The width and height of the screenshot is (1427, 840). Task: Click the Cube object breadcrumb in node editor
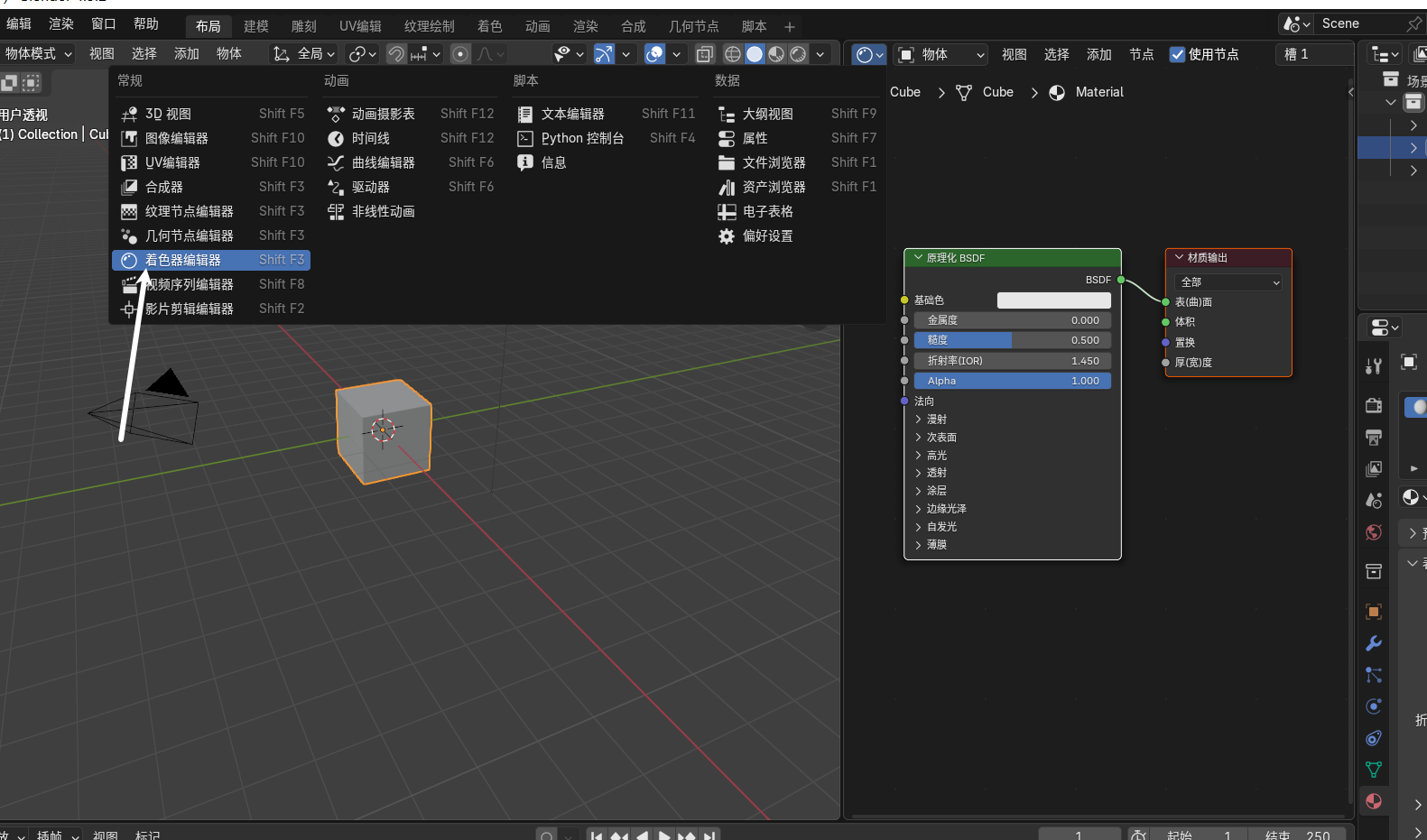point(905,92)
